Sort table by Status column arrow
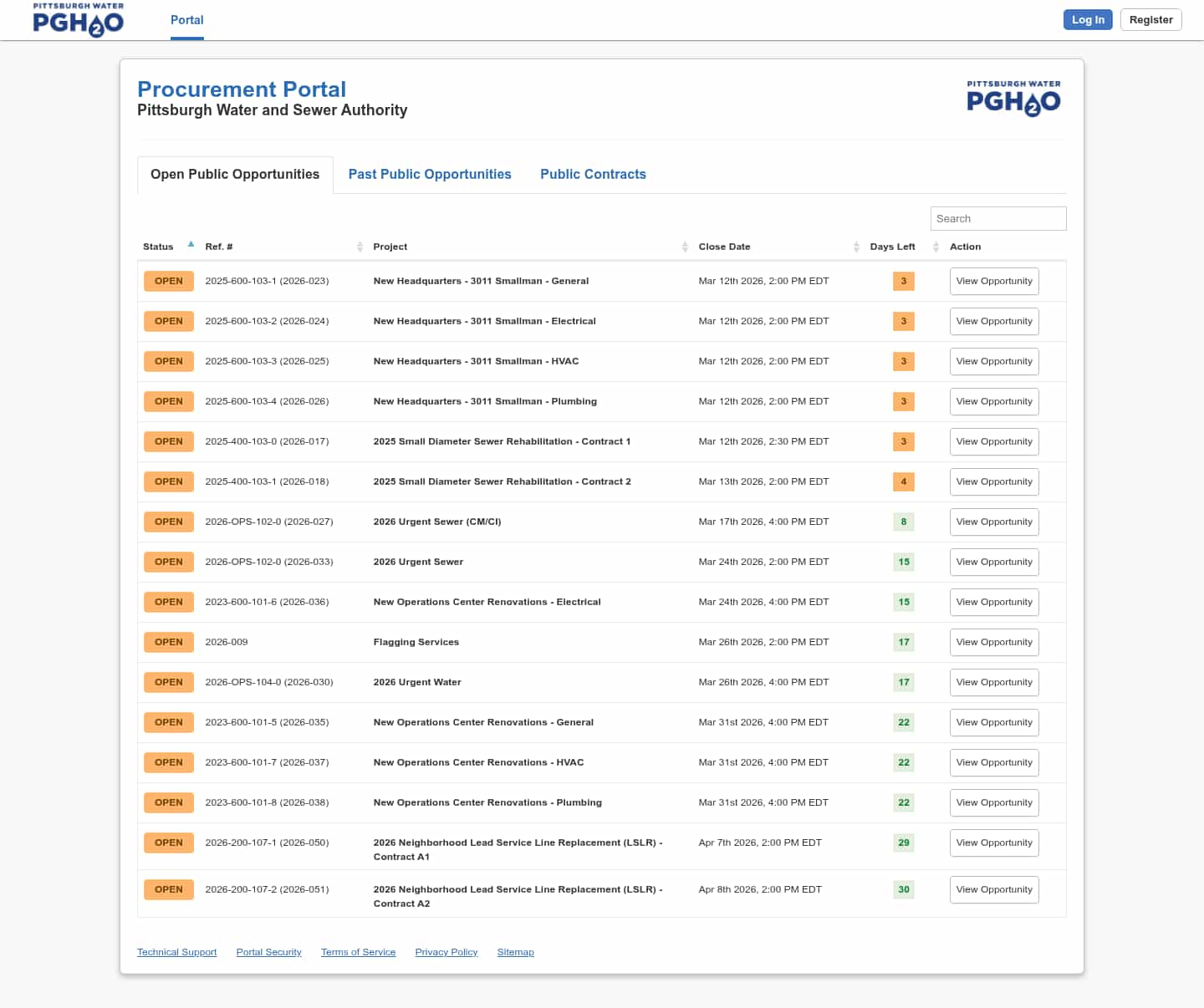Screen dimensions: 1204x1008 point(191,246)
